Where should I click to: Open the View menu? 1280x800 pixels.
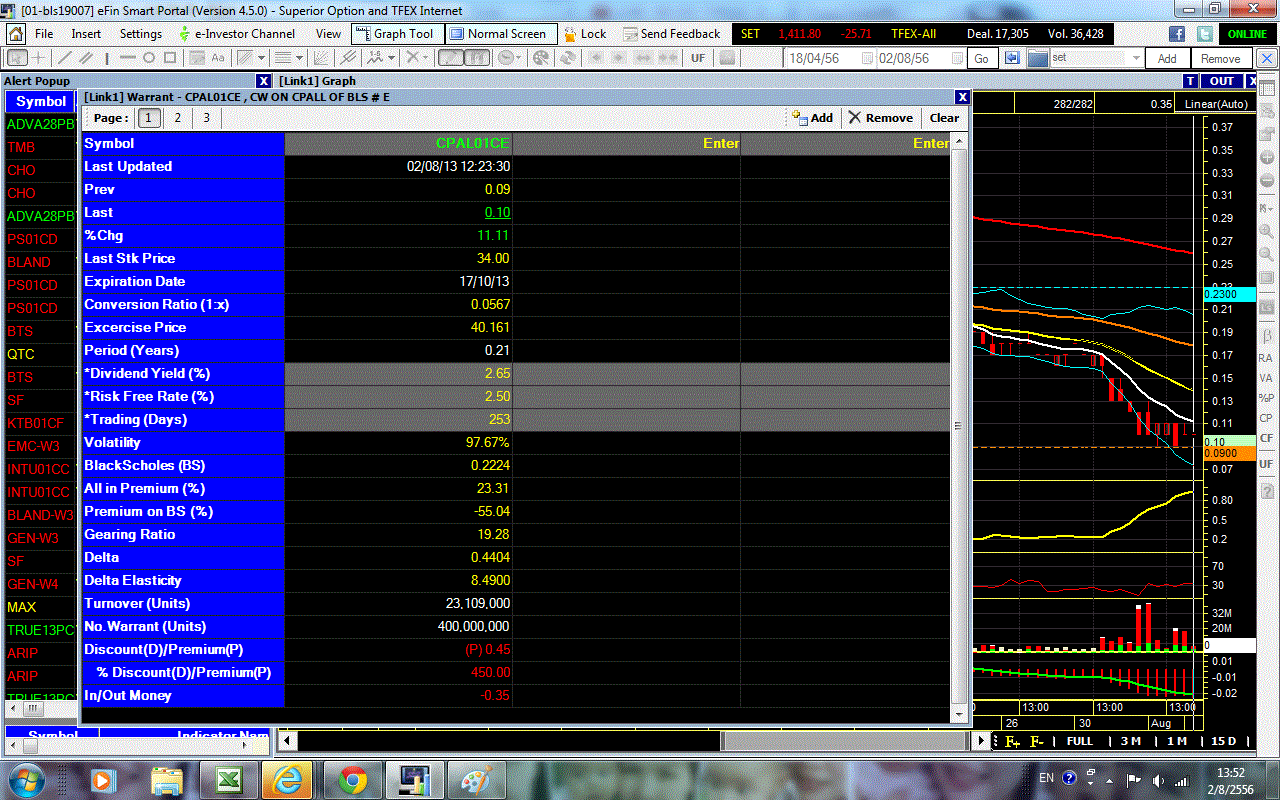tap(328, 34)
